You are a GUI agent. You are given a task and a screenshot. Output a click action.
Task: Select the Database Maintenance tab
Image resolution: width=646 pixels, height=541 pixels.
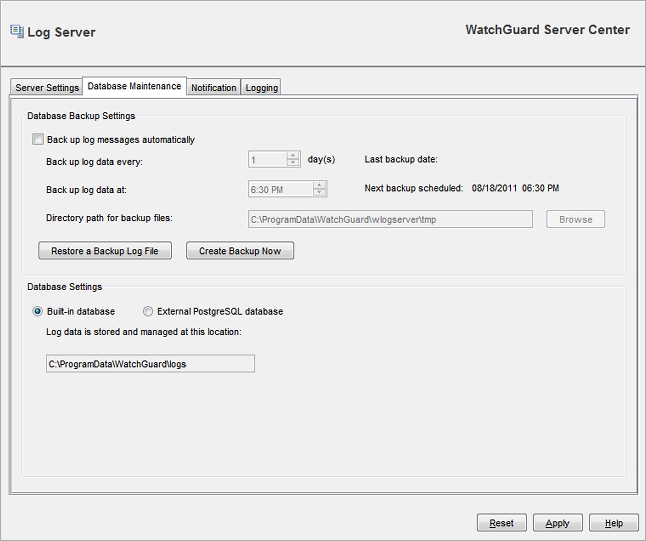click(135, 86)
